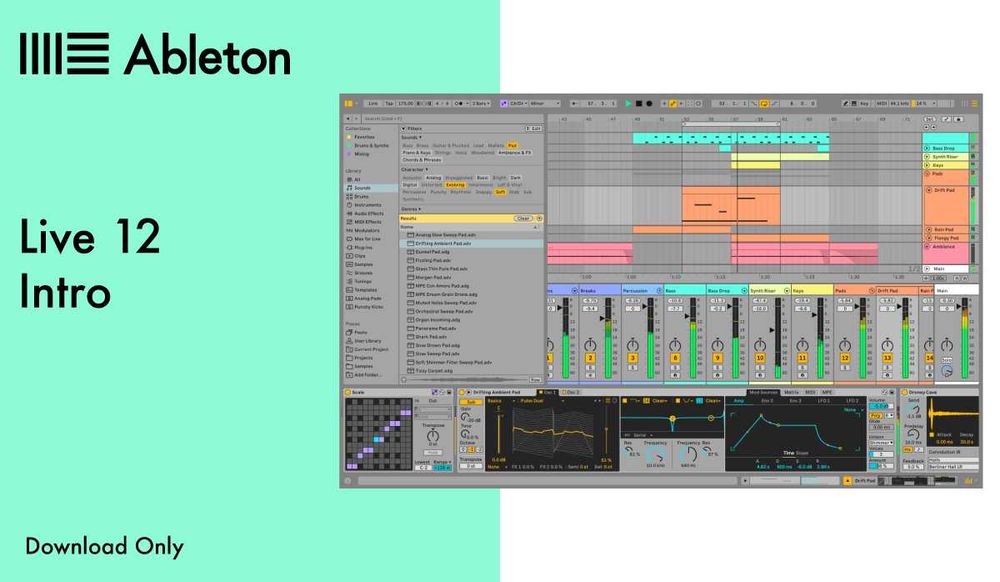1000x582 pixels.
Task: Select the LFO 1 modulation tab
Action: point(824,401)
